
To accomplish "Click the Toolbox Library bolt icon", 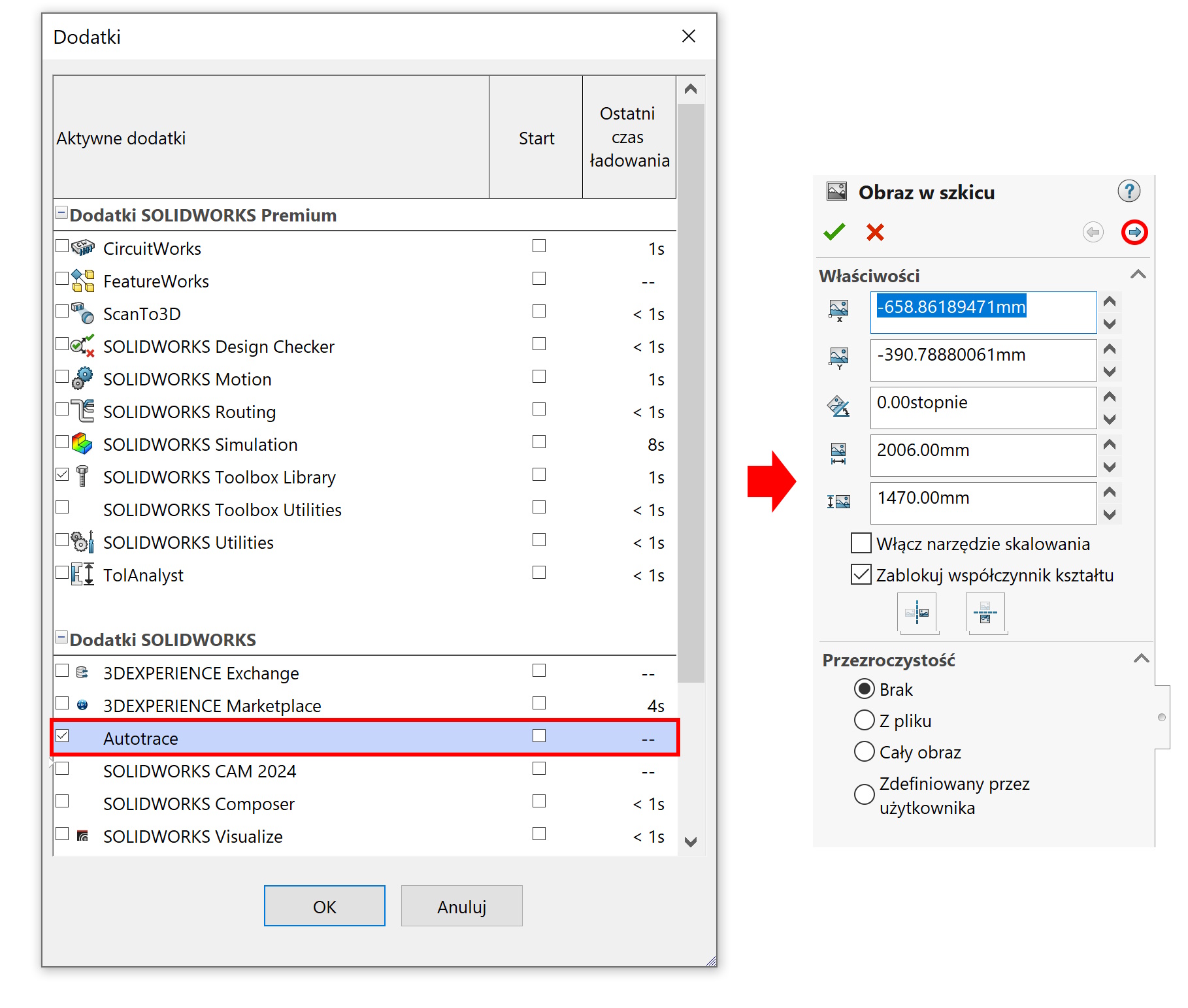I will (x=82, y=476).
